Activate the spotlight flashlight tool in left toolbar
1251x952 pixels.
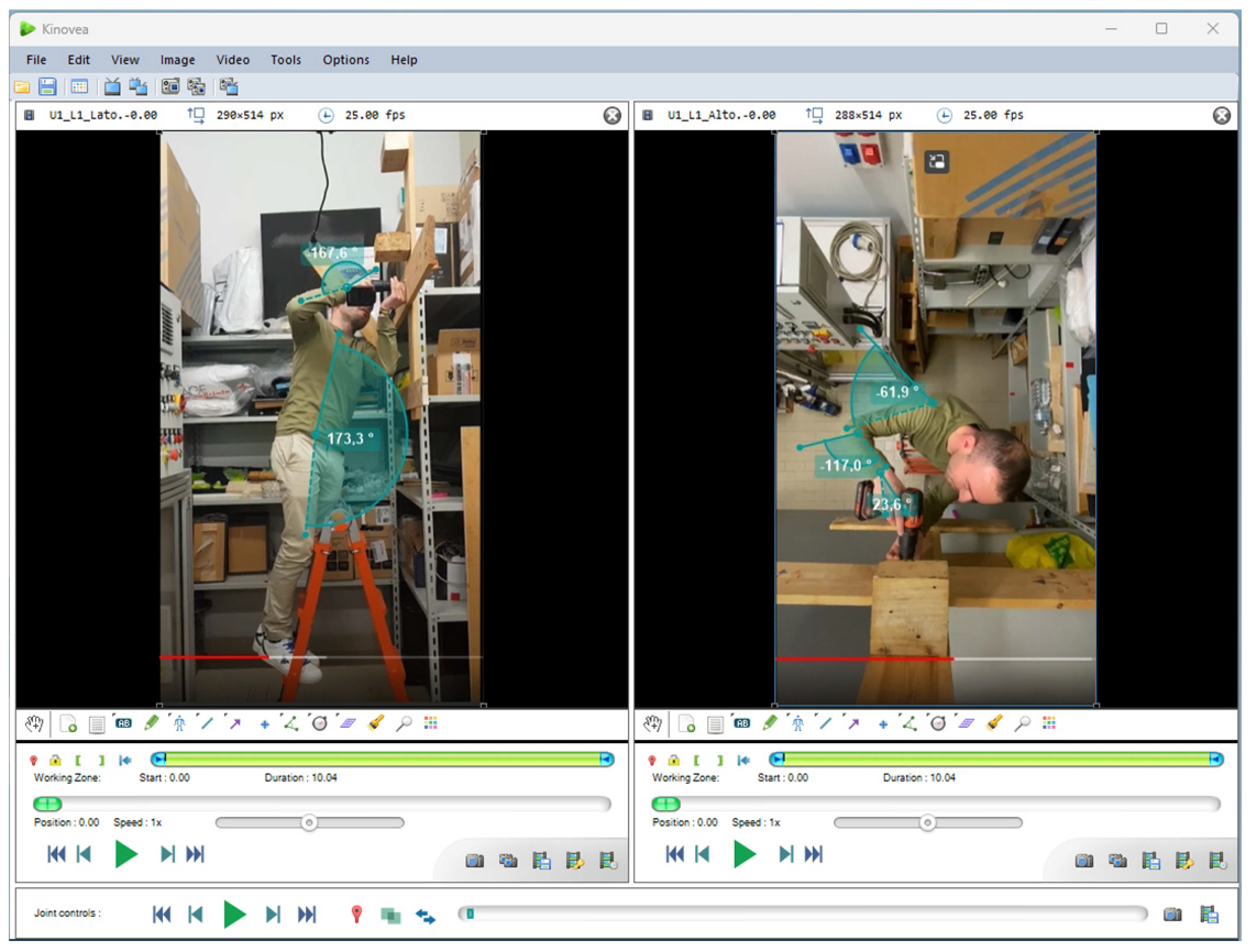pos(376,724)
